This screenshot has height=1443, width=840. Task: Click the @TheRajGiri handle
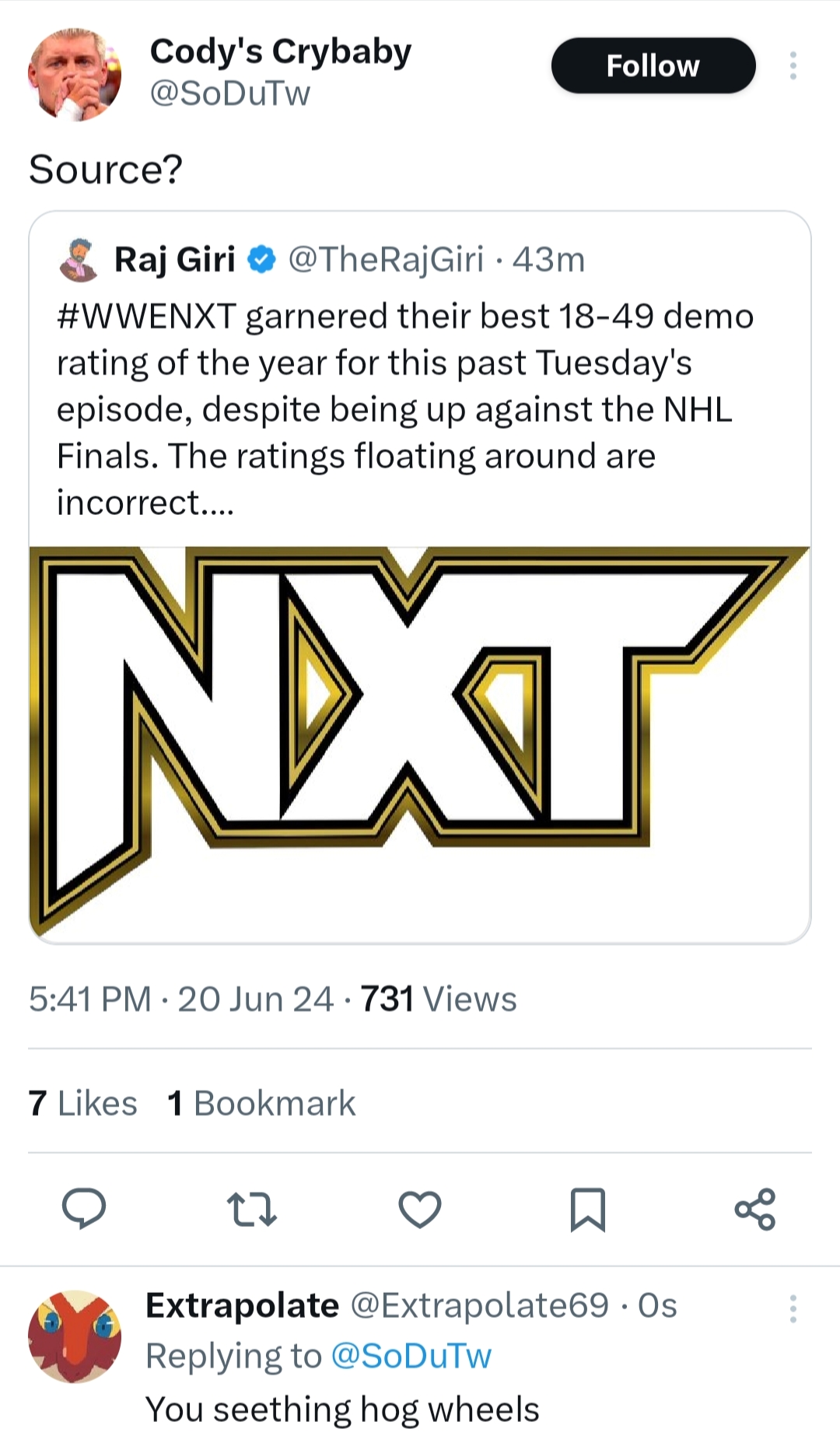(386, 260)
